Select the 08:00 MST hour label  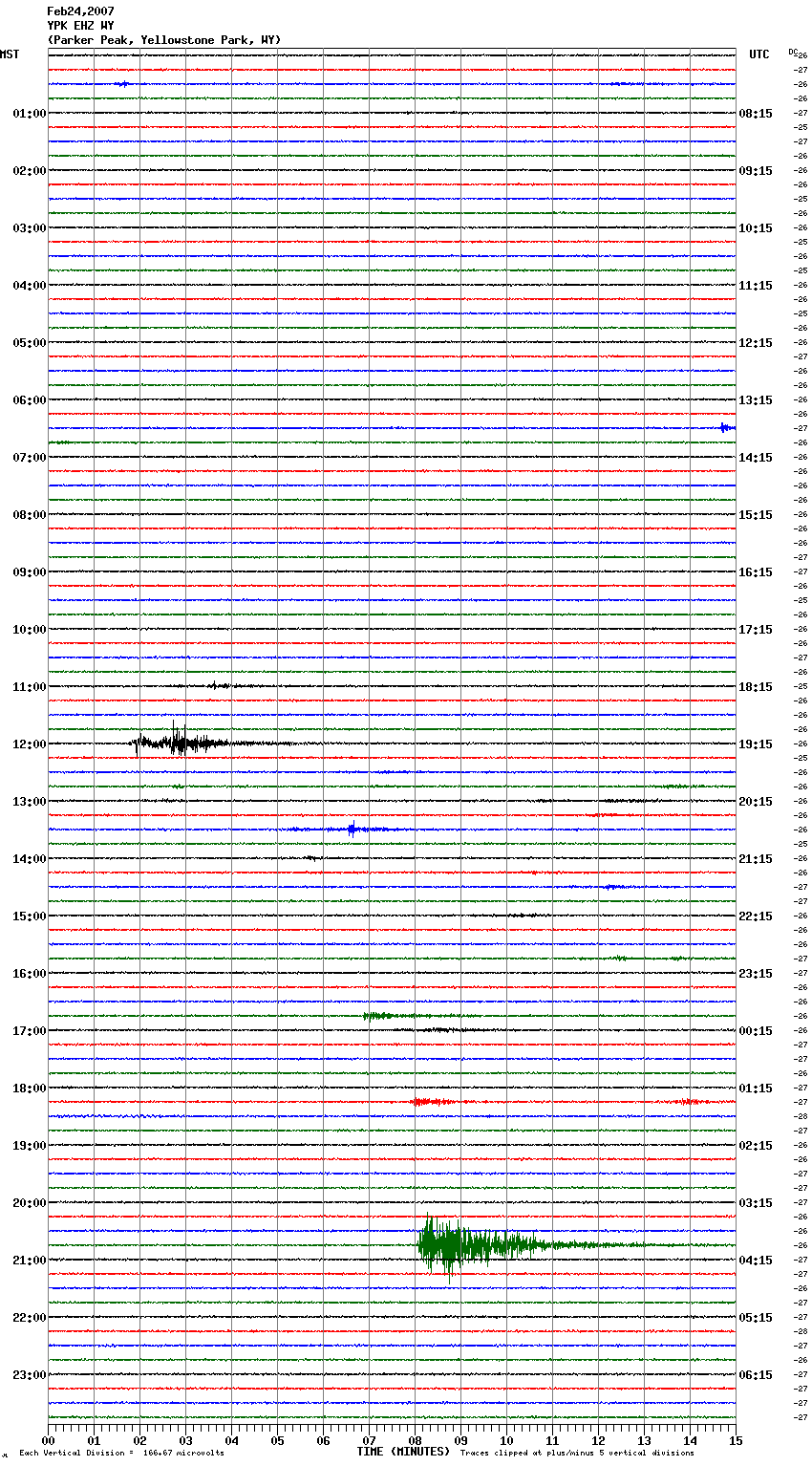point(30,515)
